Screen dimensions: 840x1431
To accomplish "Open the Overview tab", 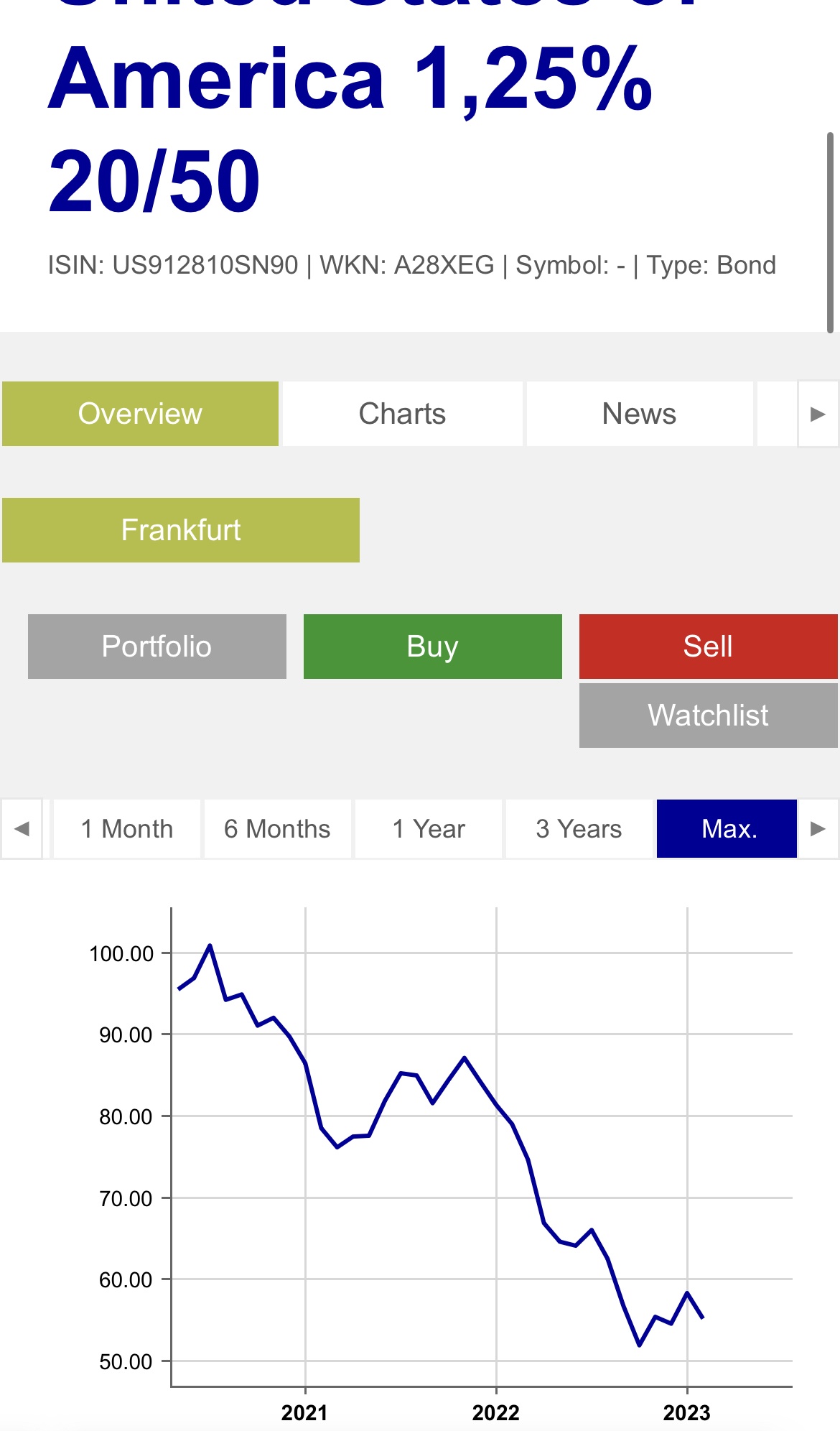I will pos(140,414).
